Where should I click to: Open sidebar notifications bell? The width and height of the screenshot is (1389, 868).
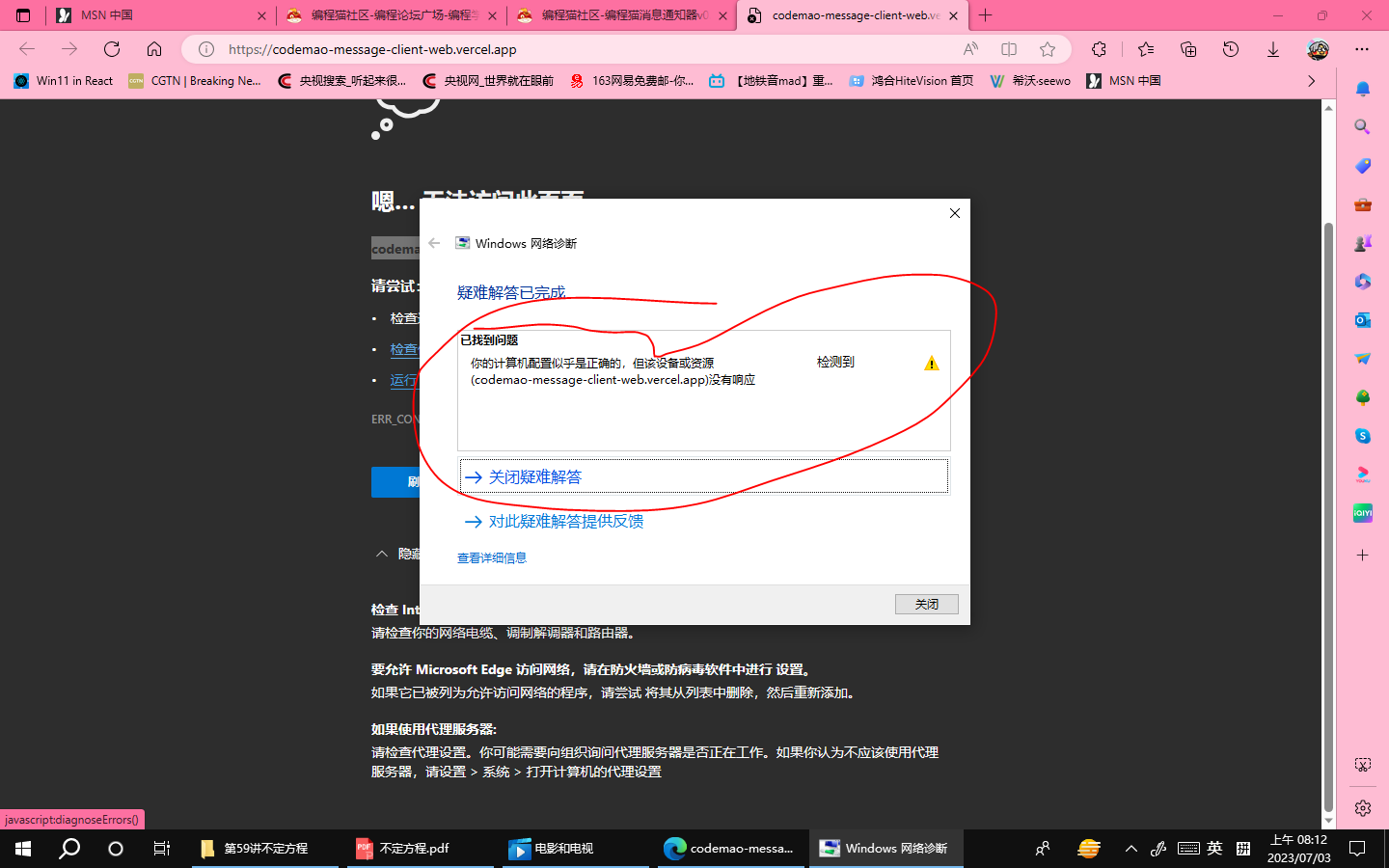[1363, 89]
